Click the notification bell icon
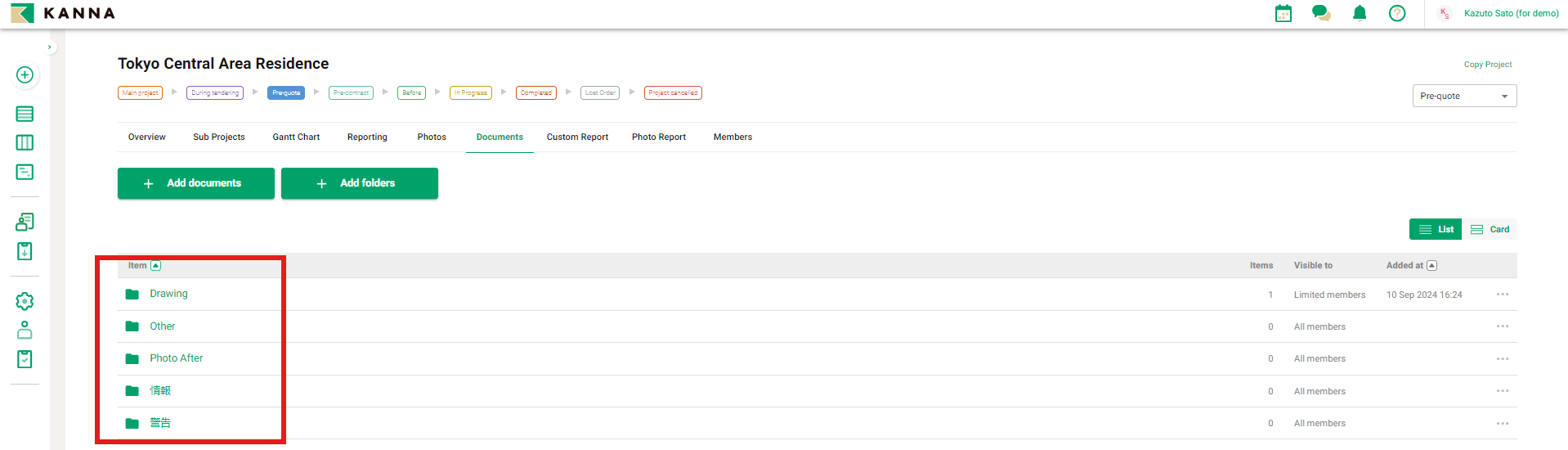 click(1360, 13)
